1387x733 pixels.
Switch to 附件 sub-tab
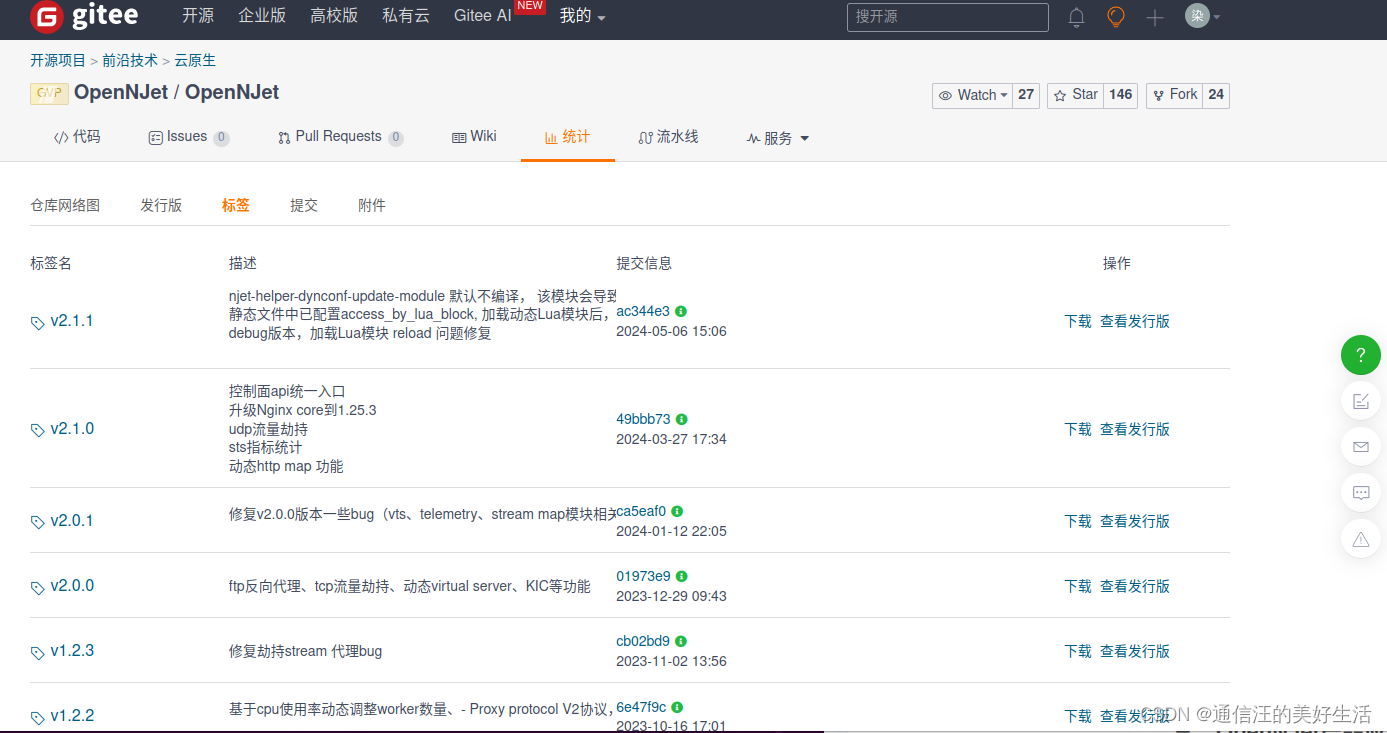pyautogui.click(x=372, y=205)
